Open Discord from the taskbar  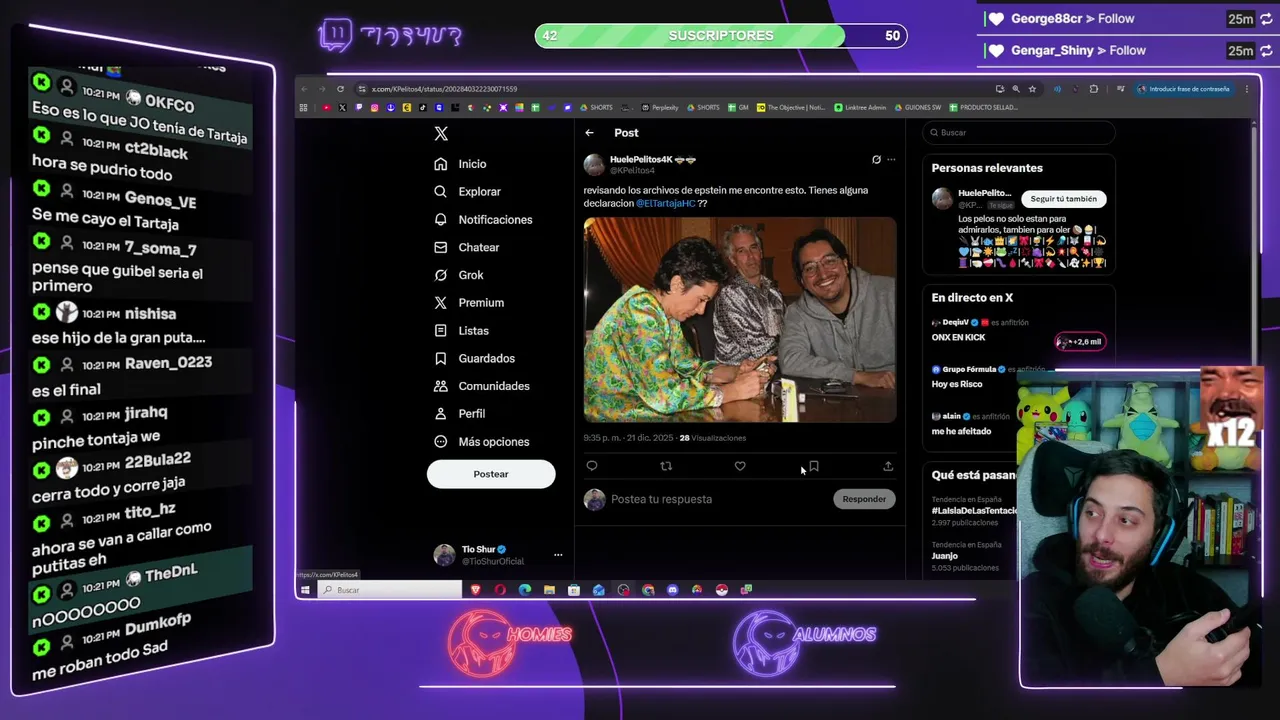click(672, 590)
